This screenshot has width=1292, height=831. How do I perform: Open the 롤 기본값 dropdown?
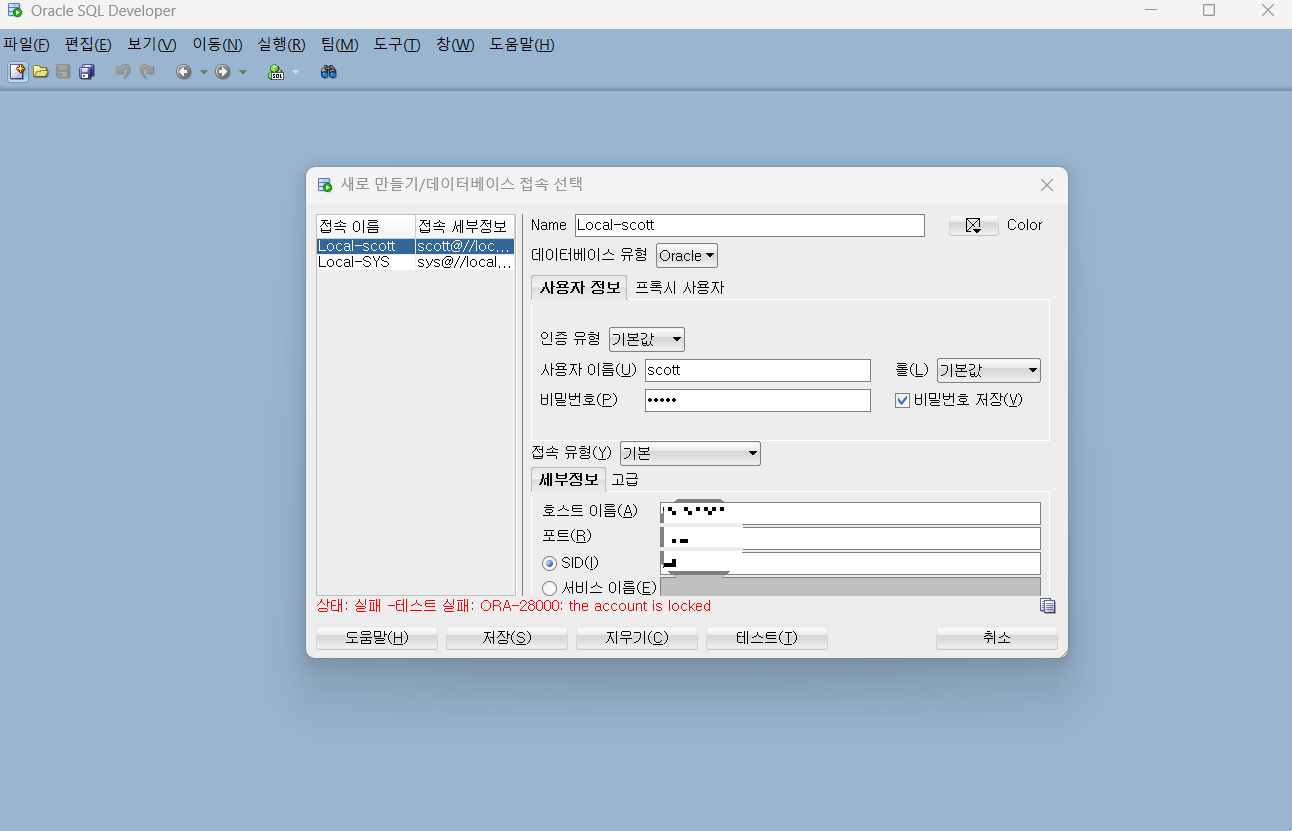coord(989,371)
